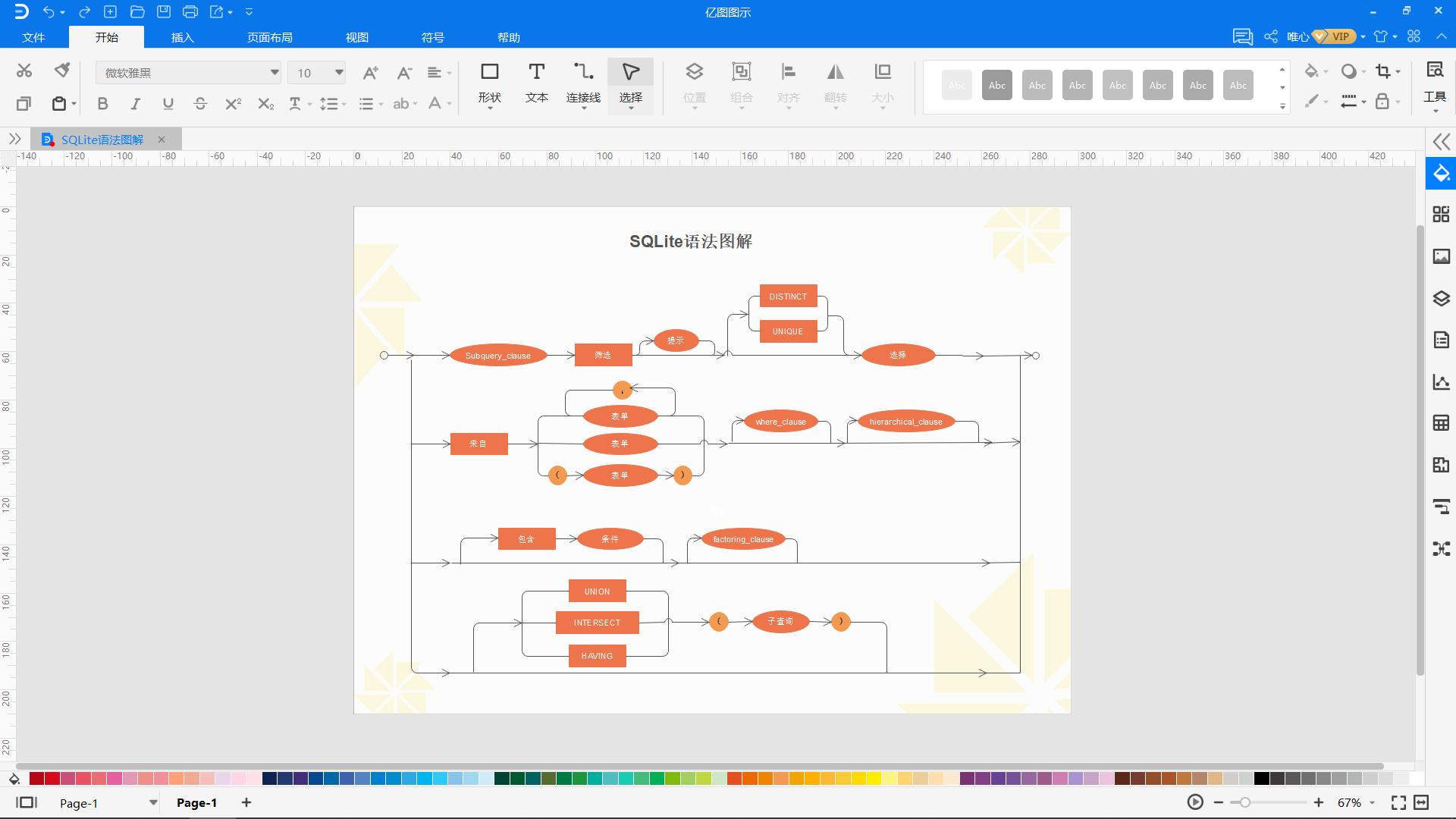Image resolution: width=1456 pixels, height=819 pixels.
Task: Toggle italic formatting
Action: click(135, 104)
